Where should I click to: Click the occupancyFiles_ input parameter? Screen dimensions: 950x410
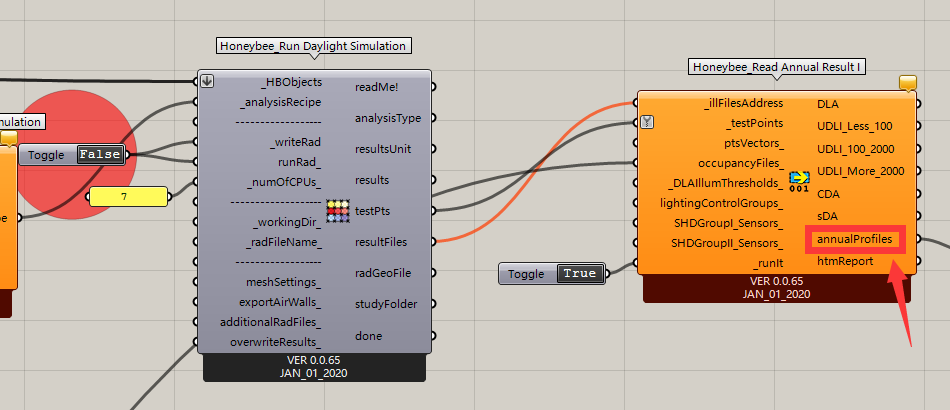pyautogui.click(x=740, y=164)
